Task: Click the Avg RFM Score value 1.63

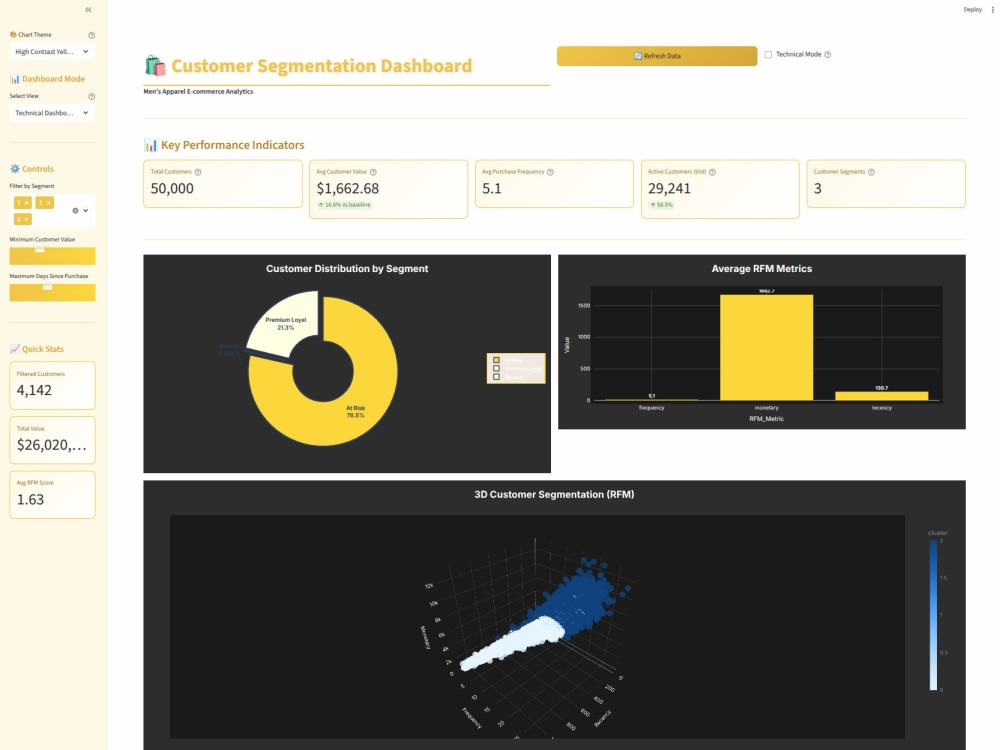Action: pos(31,499)
